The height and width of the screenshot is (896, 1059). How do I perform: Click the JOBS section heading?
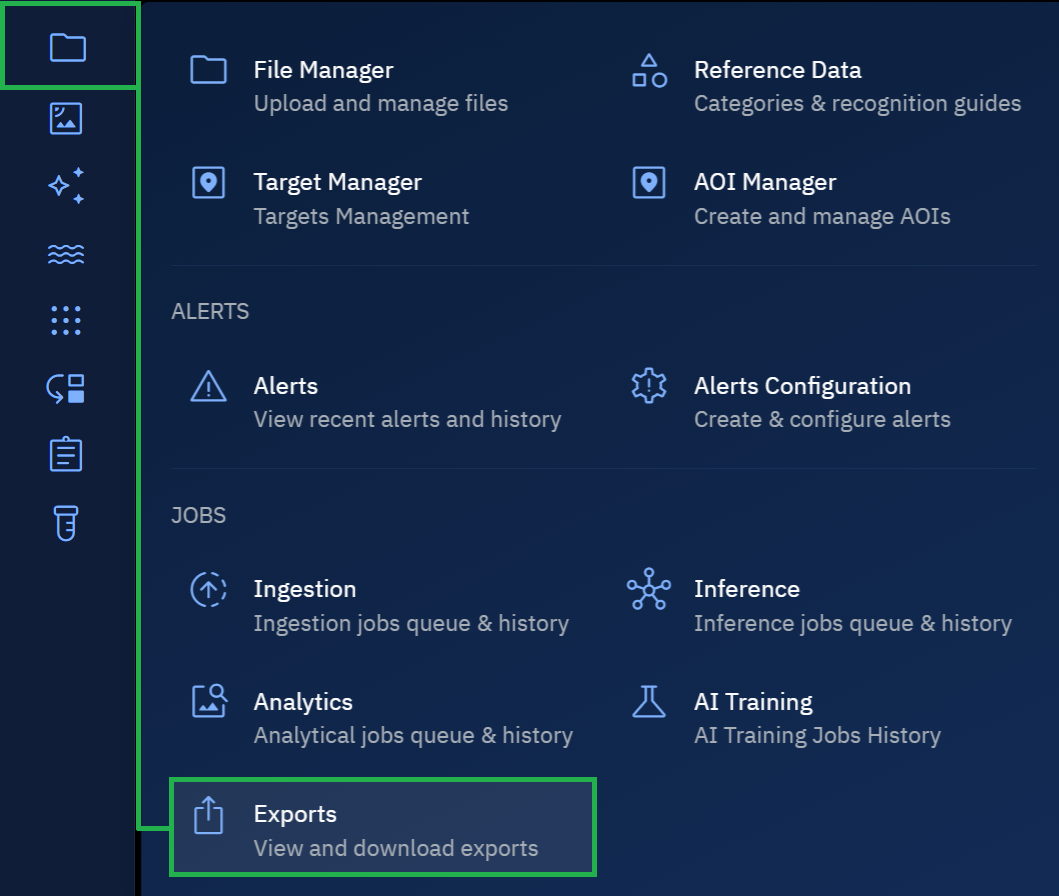tap(199, 516)
